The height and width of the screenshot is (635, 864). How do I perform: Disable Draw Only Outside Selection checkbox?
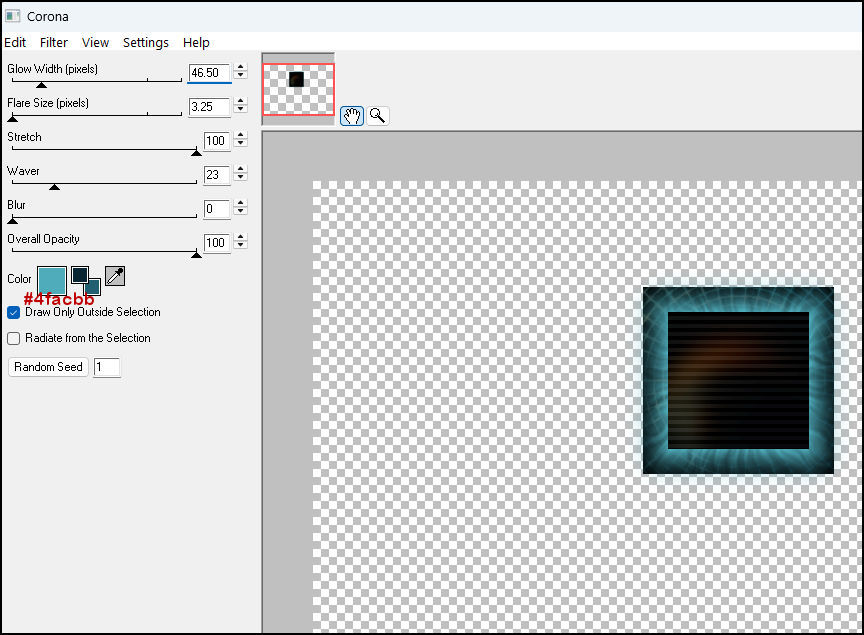click(x=14, y=312)
